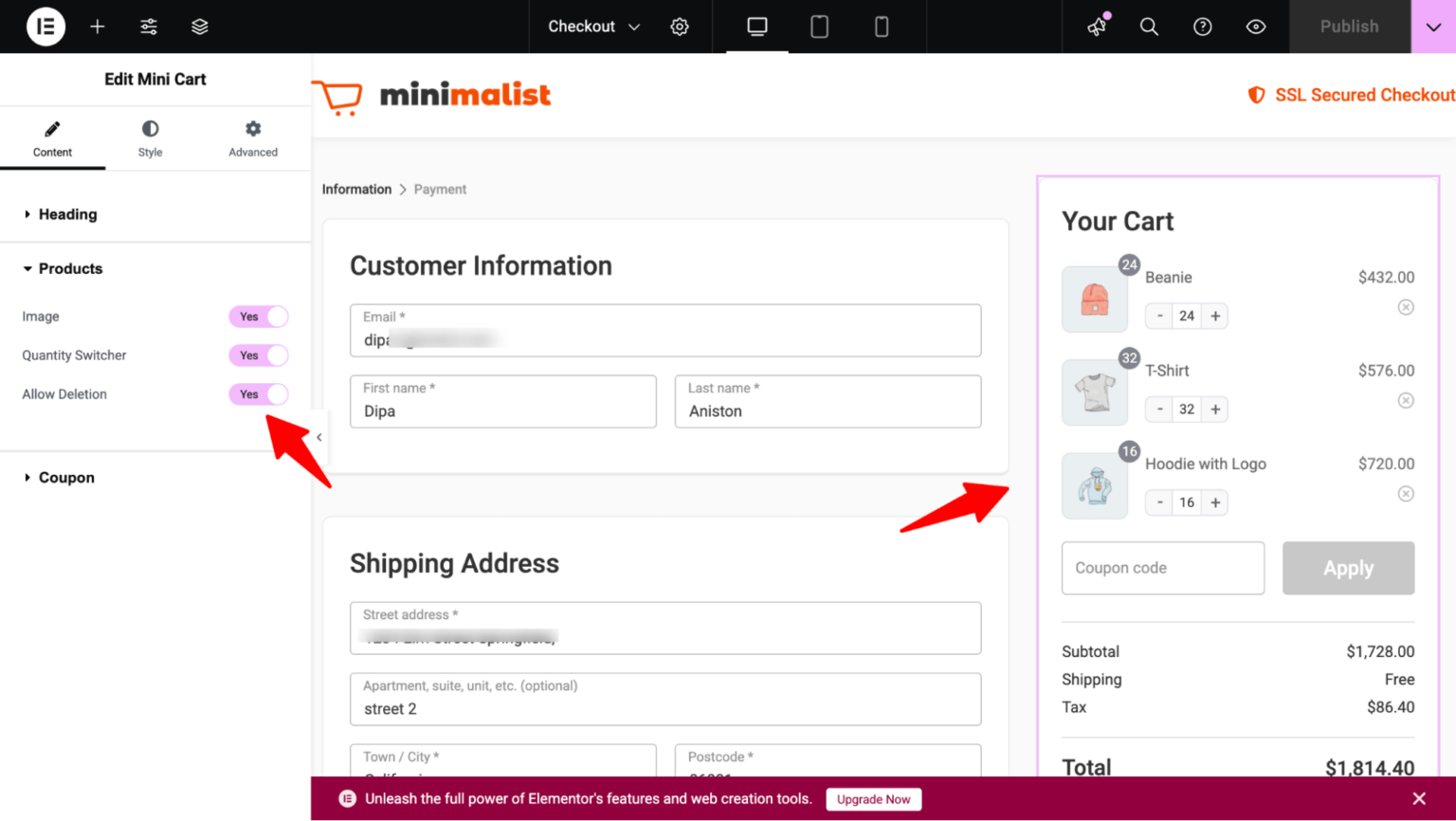Expand the Heading section
The width and height of the screenshot is (1456, 821).
click(x=67, y=214)
